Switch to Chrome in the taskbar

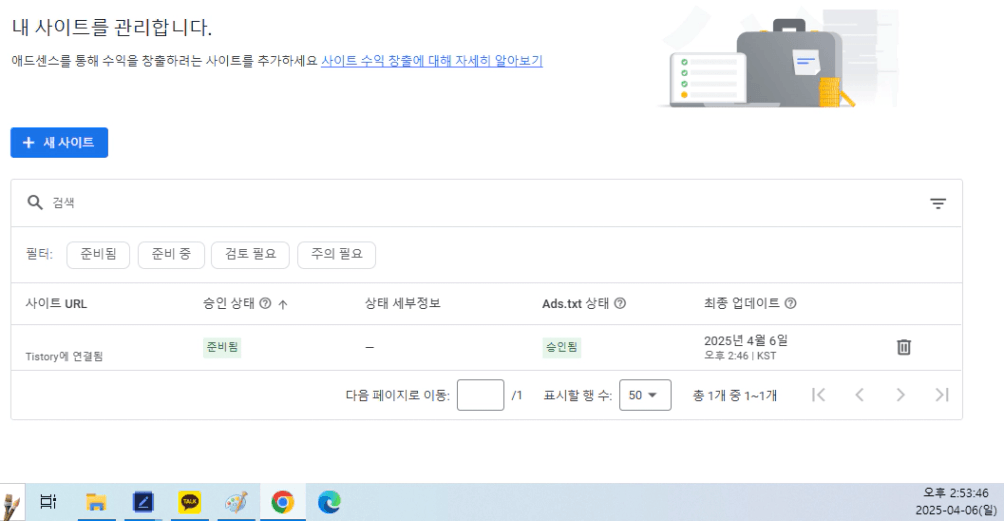click(x=282, y=502)
